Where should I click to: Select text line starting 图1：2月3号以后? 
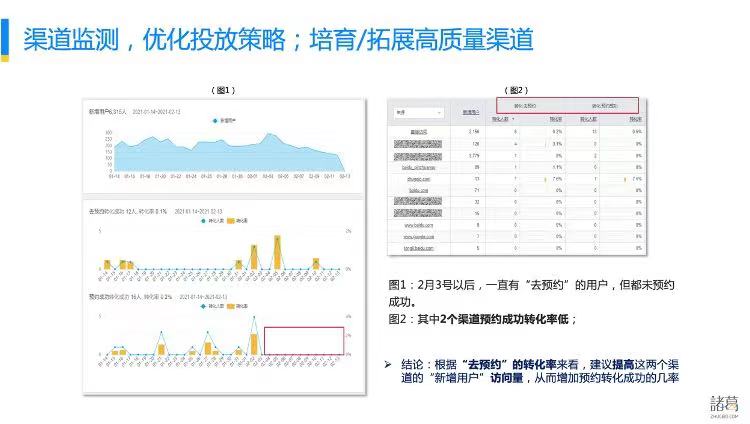click(x=531, y=285)
